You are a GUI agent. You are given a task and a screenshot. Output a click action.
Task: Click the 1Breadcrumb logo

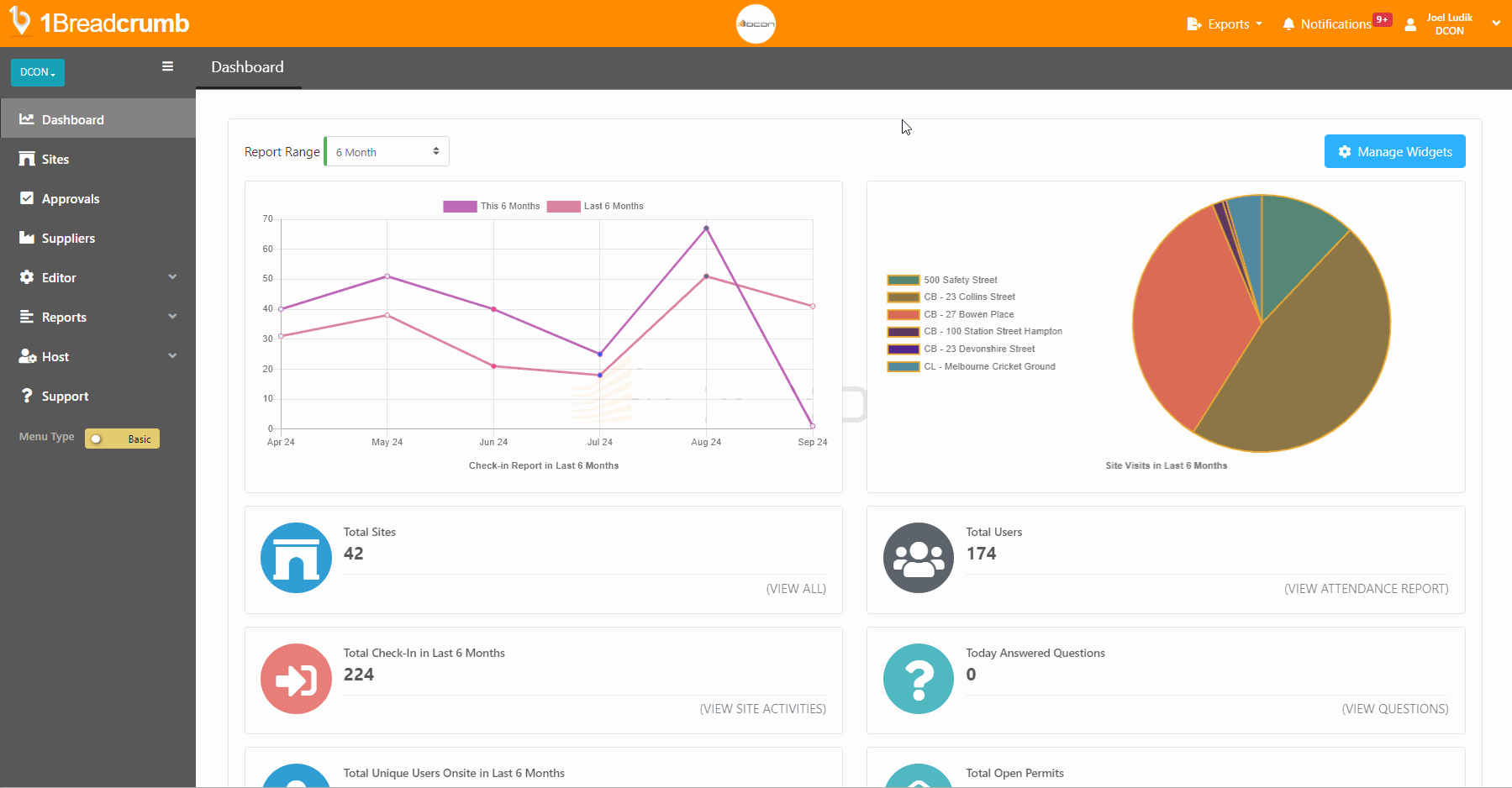pyautogui.click(x=98, y=23)
